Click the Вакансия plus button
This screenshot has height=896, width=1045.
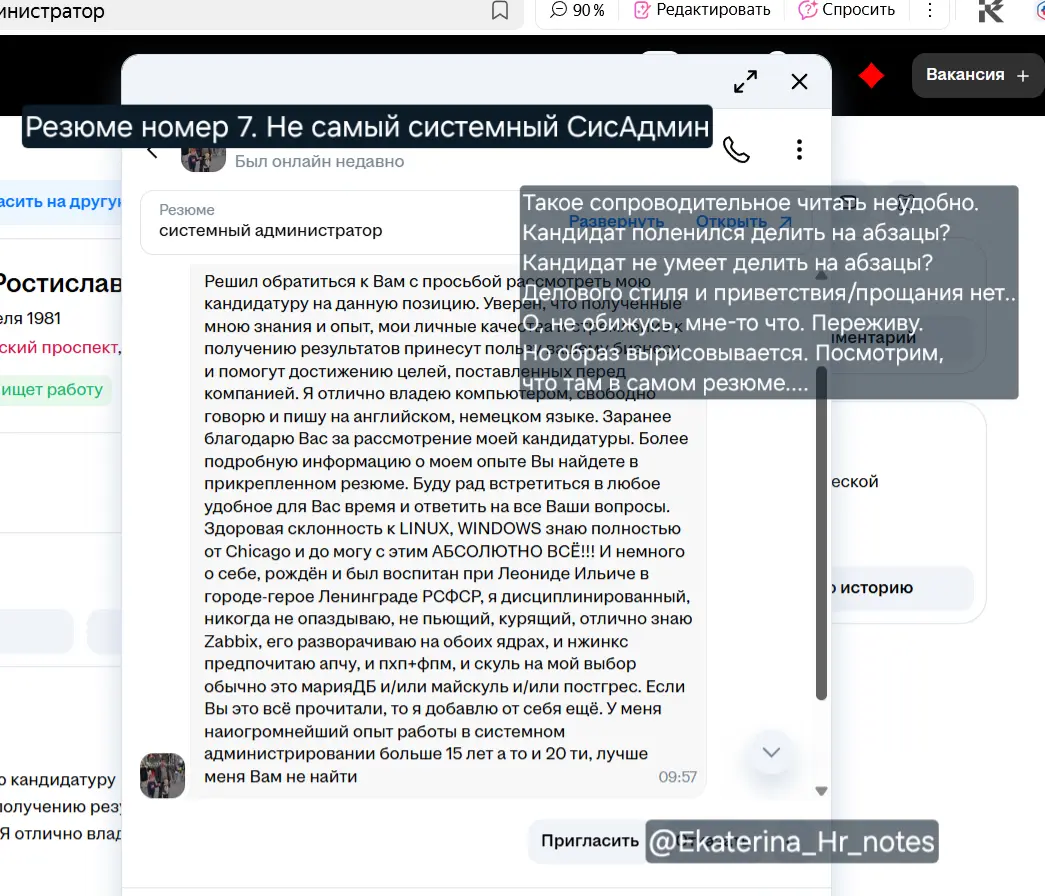point(977,75)
